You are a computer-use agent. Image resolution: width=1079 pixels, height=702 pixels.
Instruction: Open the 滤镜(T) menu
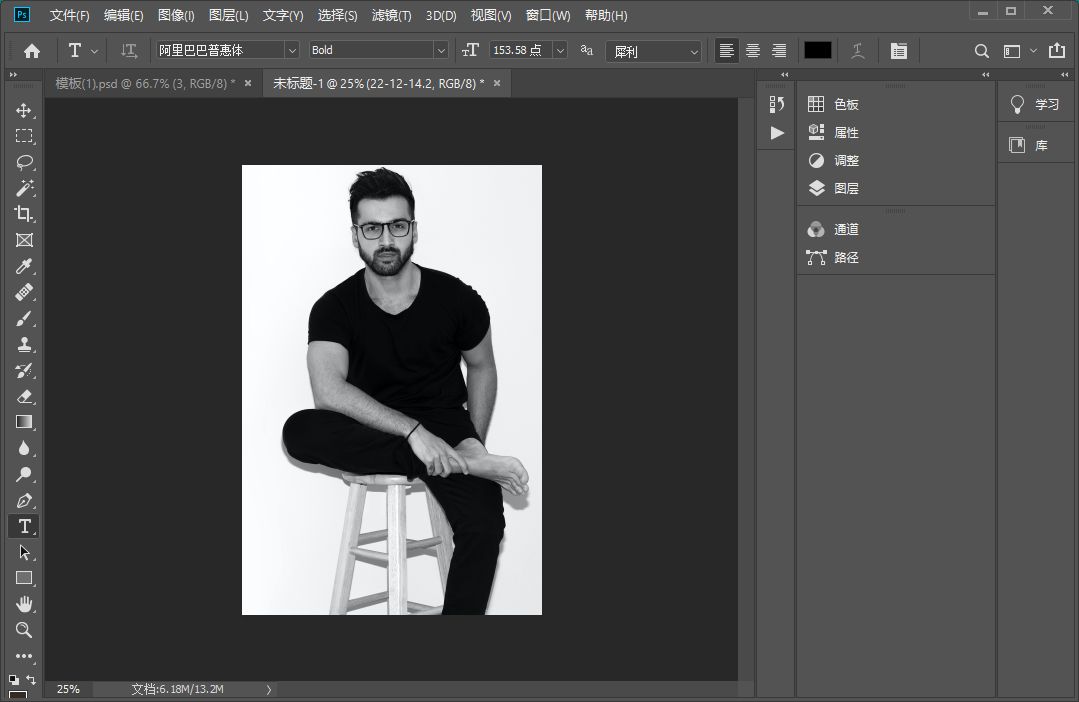(x=392, y=15)
